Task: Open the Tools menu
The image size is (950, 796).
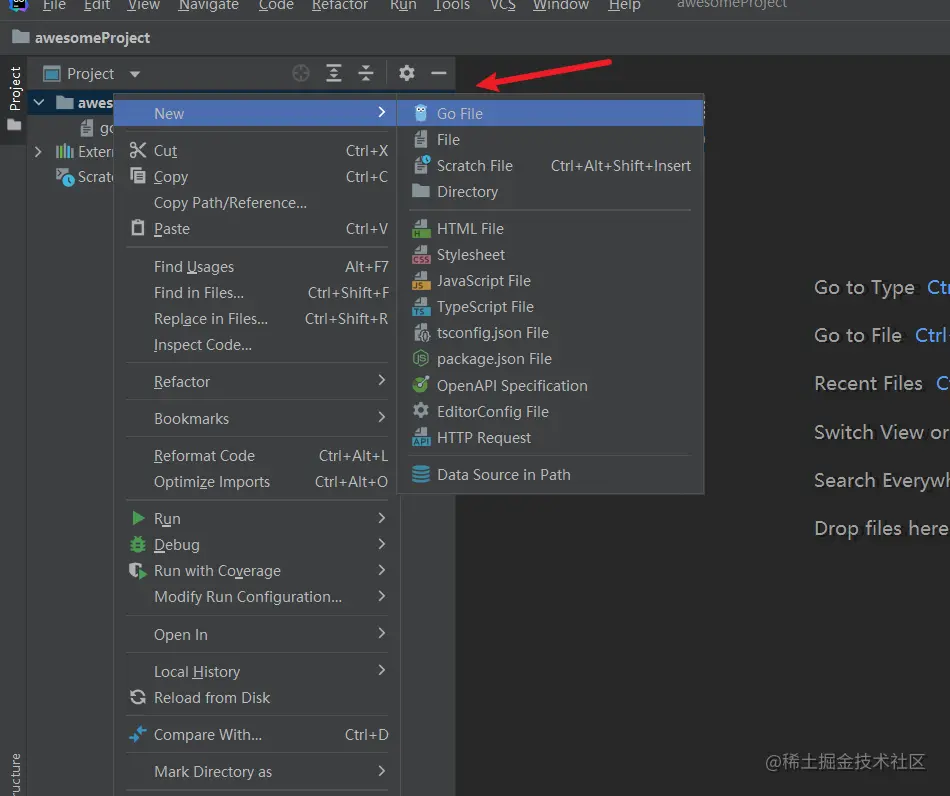Action: (451, 5)
